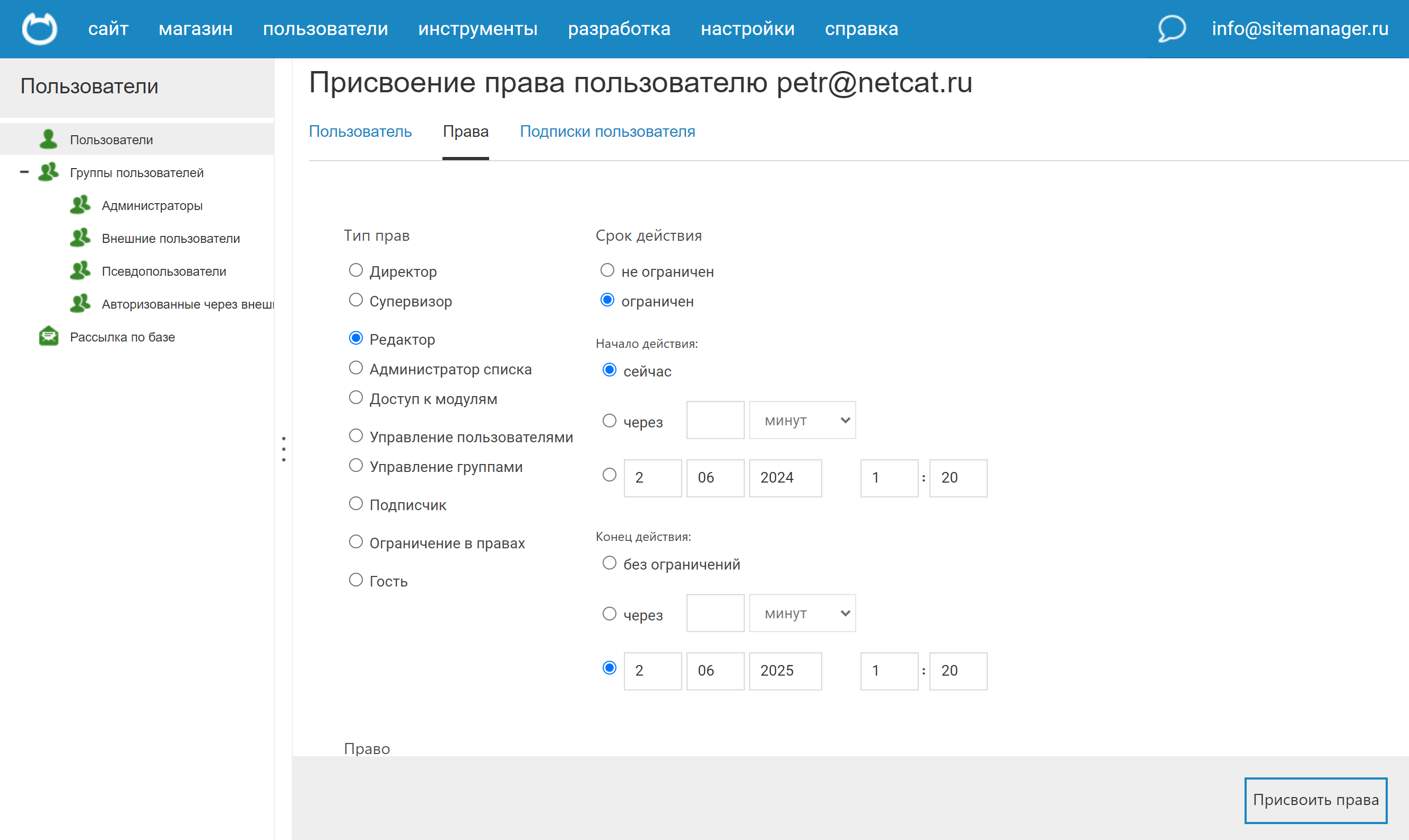This screenshot has height=840, width=1409.
Task: Open the минут dropdown under Конец действия
Action: (802, 613)
